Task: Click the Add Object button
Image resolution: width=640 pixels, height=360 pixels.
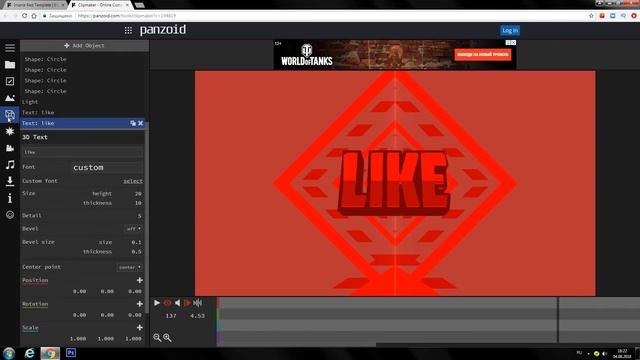Action: tap(84, 46)
